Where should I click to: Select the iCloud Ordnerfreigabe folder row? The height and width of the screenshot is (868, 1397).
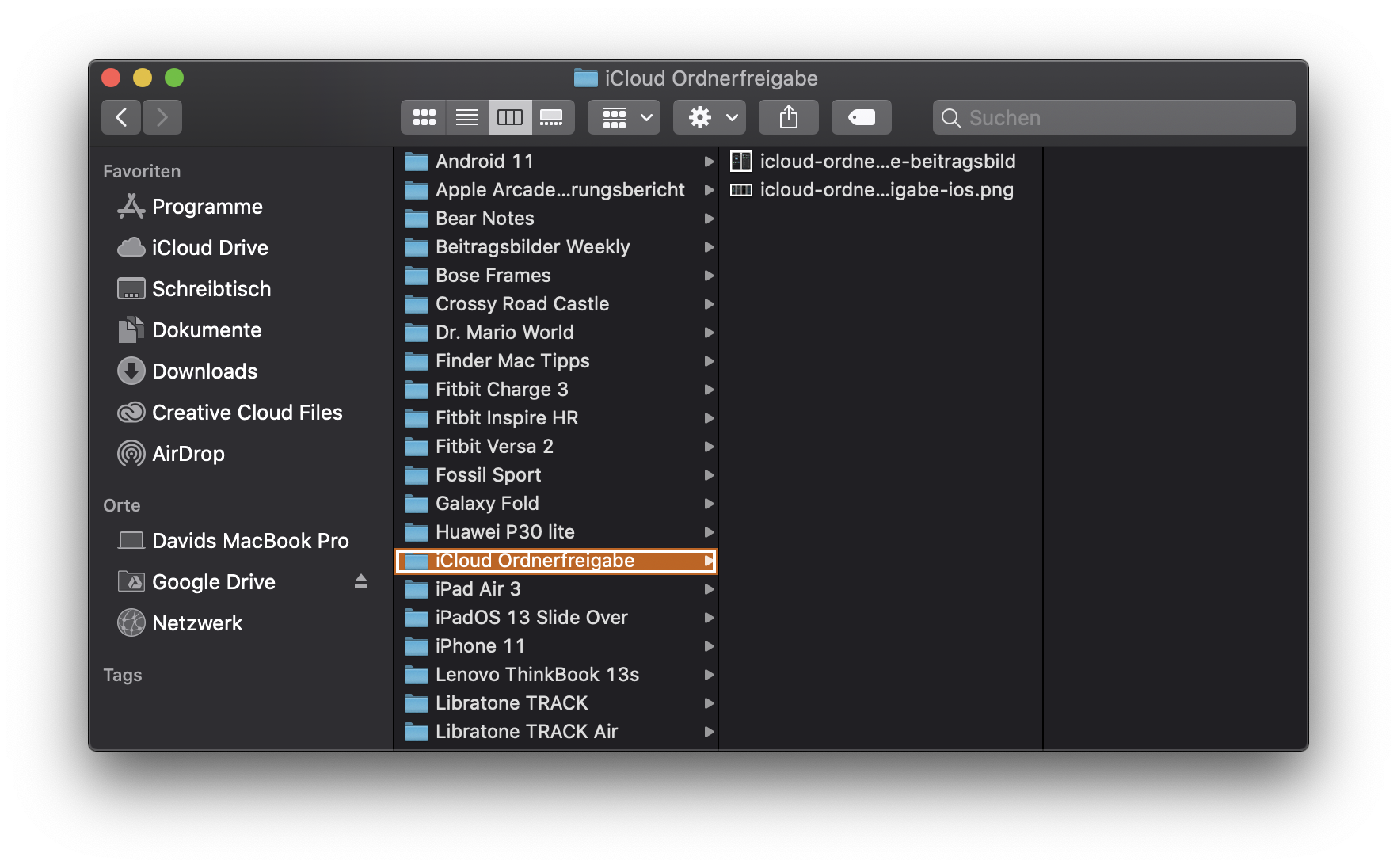(x=556, y=561)
